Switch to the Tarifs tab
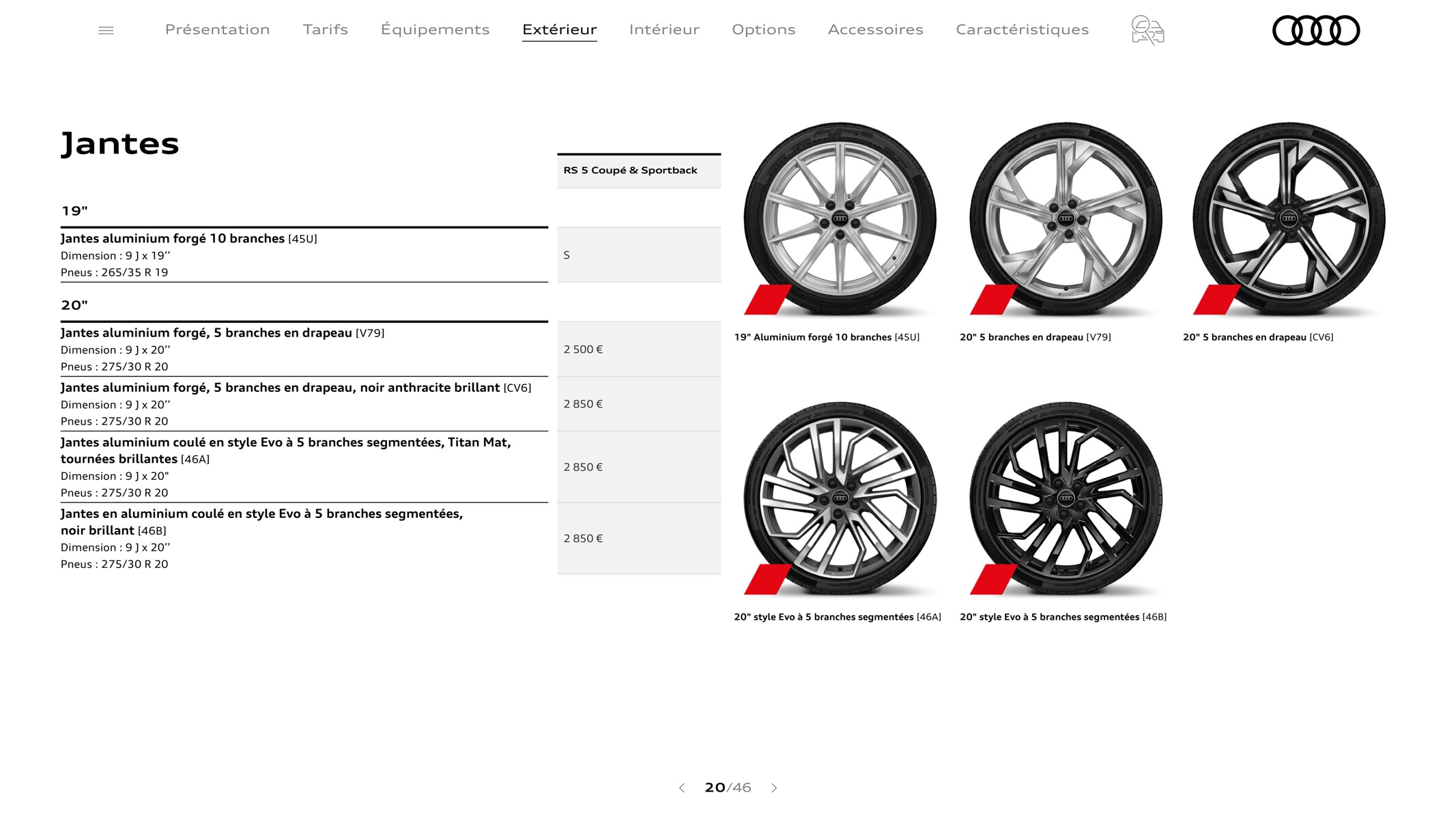Viewport: 1456px width, 819px height. (326, 29)
